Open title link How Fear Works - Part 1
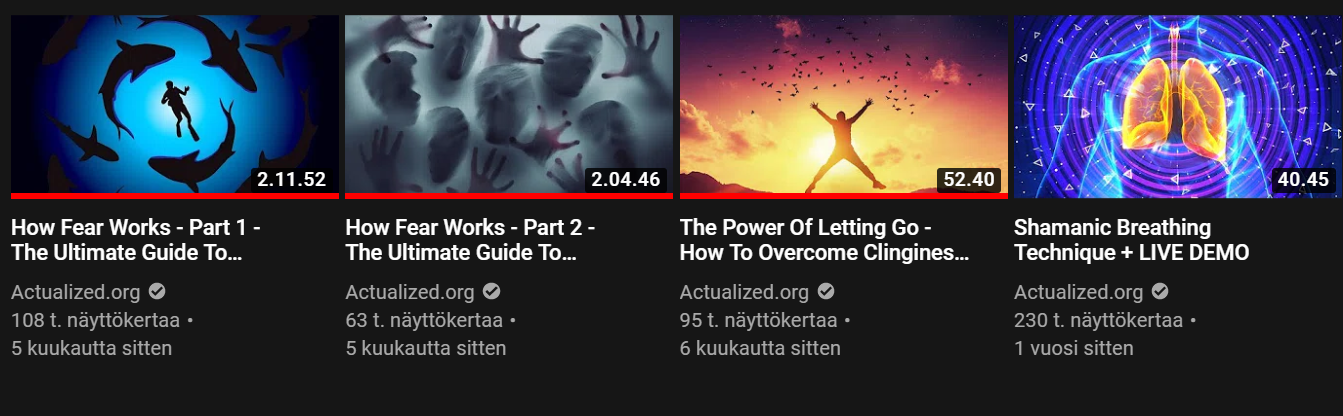 [136, 240]
